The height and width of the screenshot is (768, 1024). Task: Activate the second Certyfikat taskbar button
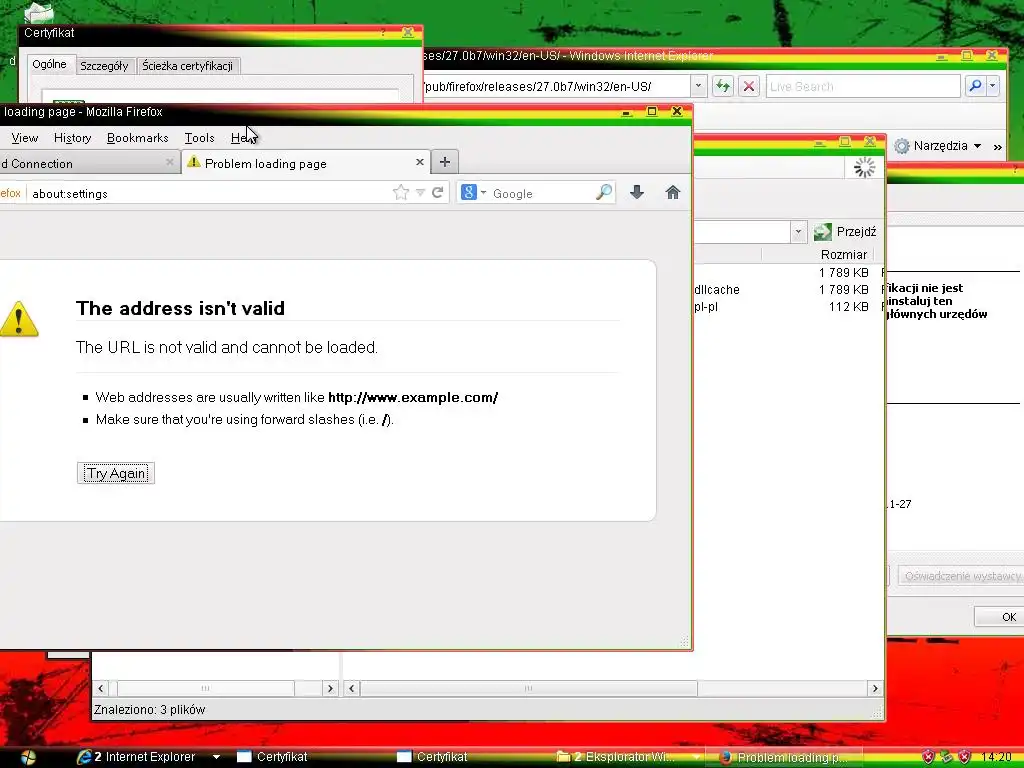pos(432,757)
